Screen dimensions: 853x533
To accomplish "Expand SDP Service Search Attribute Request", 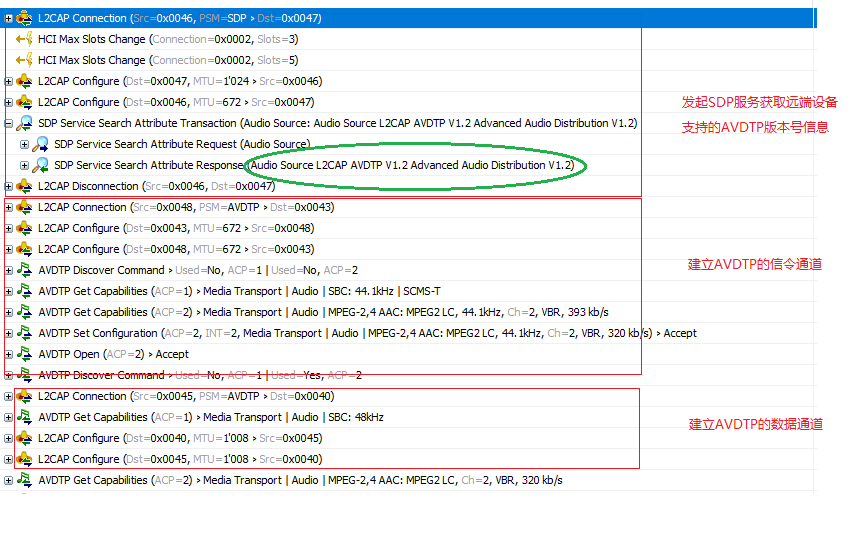I will (x=24, y=145).
